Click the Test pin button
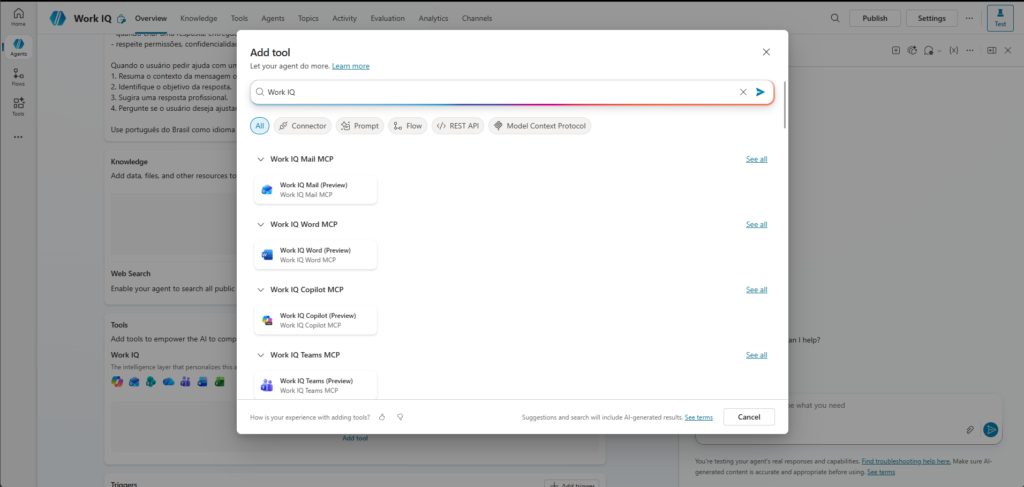 tap(1000, 18)
